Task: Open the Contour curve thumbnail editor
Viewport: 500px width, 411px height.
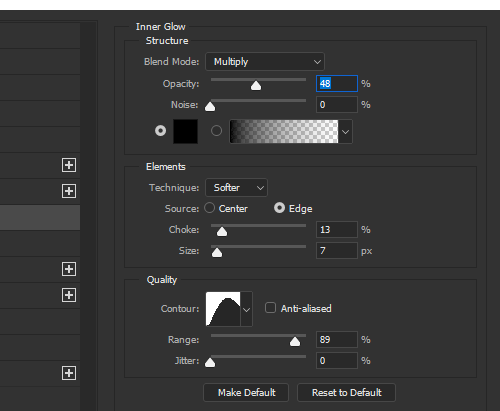Action: [223, 309]
